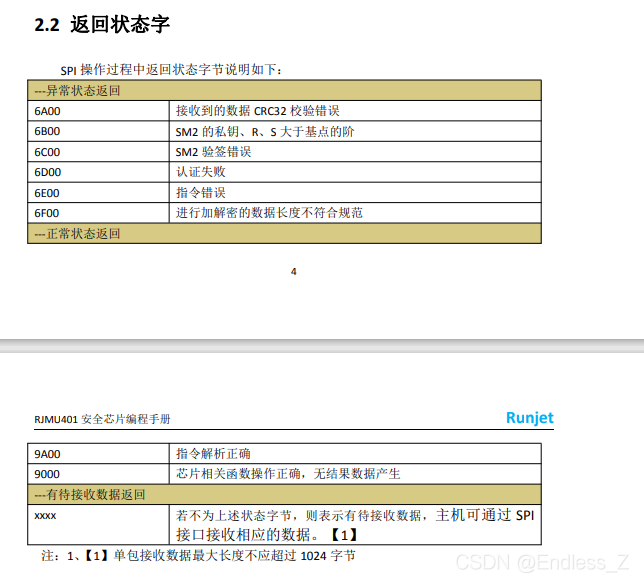Select the xxxx code cell
Viewport: 644px width, 583px height.
(99, 525)
